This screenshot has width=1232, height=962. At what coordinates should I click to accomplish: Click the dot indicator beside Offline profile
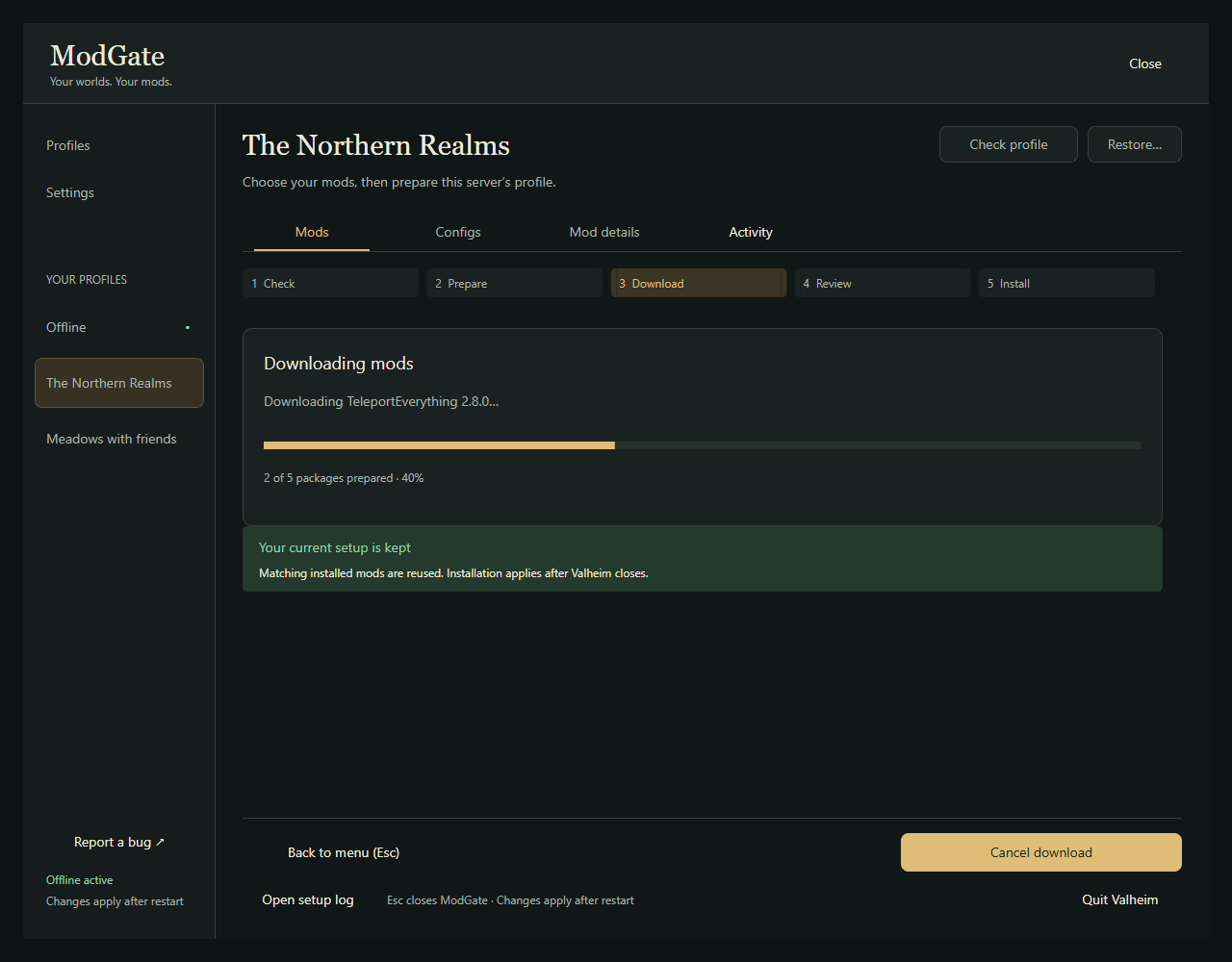[x=188, y=327]
